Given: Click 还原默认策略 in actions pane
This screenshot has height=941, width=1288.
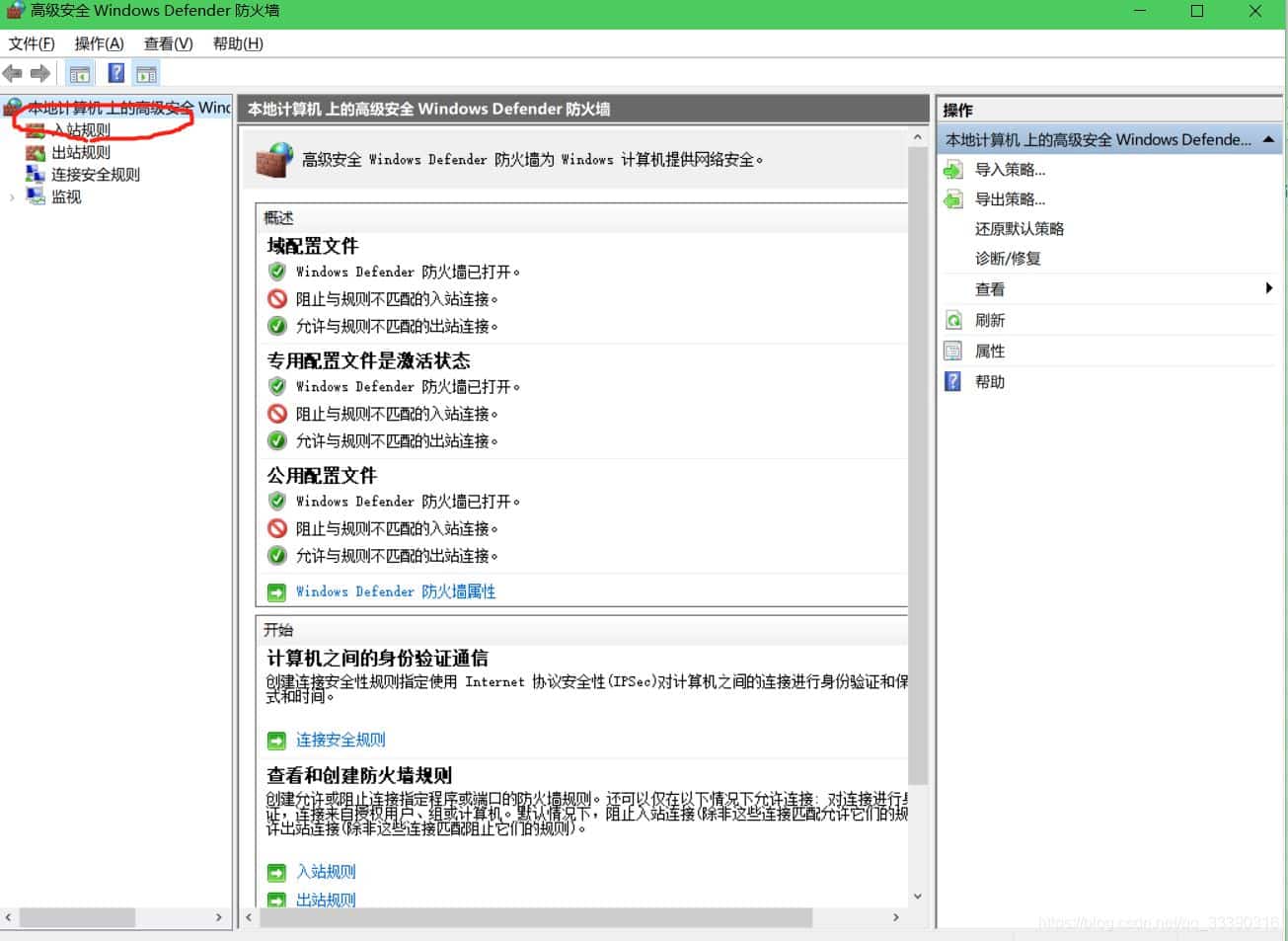Looking at the screenshot, I should pyautogui.click(x=1019, y=229).
